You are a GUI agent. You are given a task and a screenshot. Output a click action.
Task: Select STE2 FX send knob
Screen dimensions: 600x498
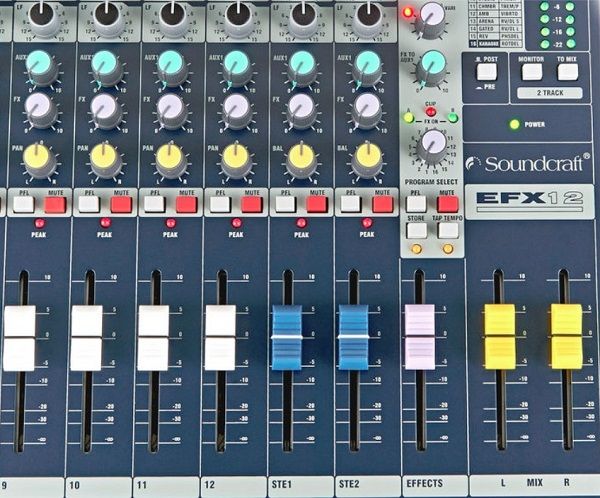pyautogui.click(x=367, y=109)
